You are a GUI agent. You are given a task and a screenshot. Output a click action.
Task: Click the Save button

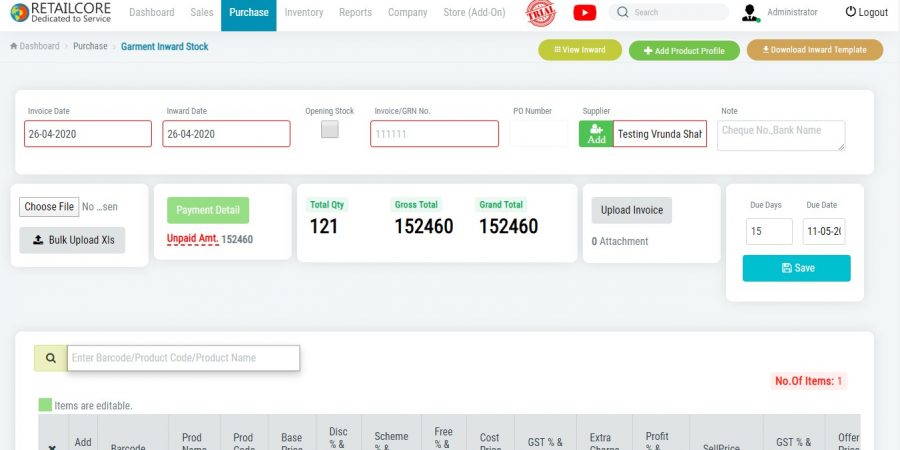(x=796, y=268)
